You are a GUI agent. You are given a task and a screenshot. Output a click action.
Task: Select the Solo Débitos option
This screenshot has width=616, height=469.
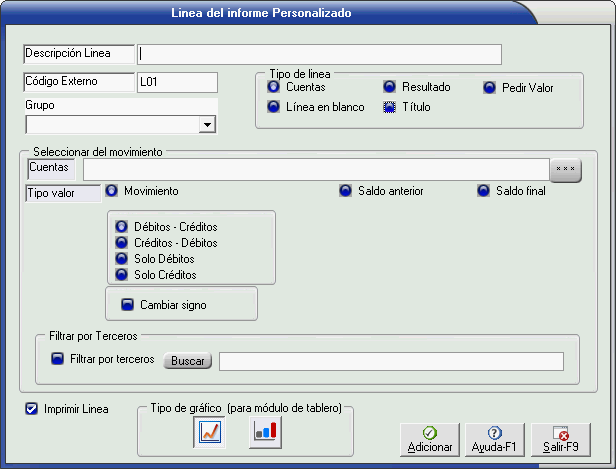pos(122,259)
